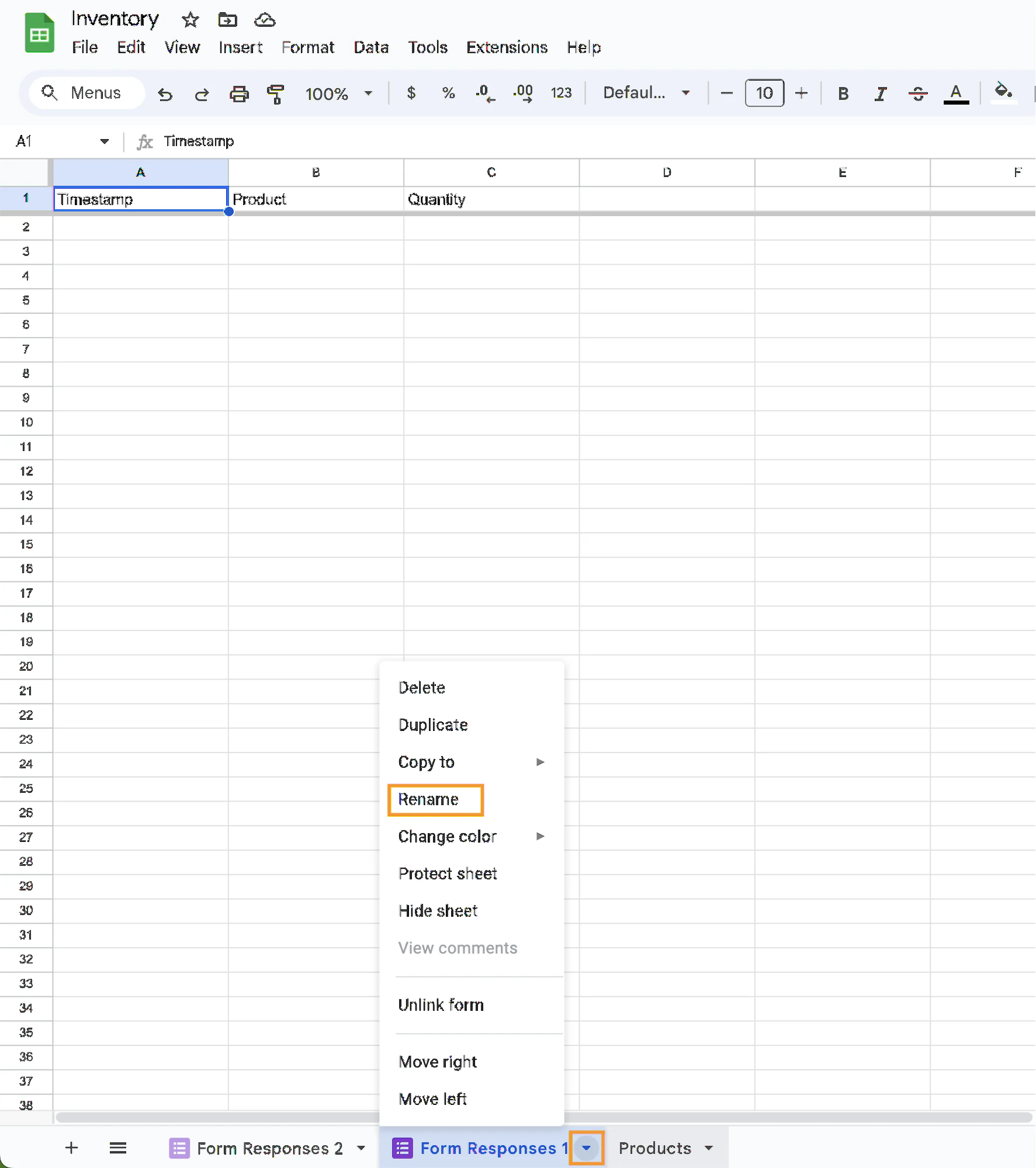
Task: Choose Move right
Action: coord(471,1062)
